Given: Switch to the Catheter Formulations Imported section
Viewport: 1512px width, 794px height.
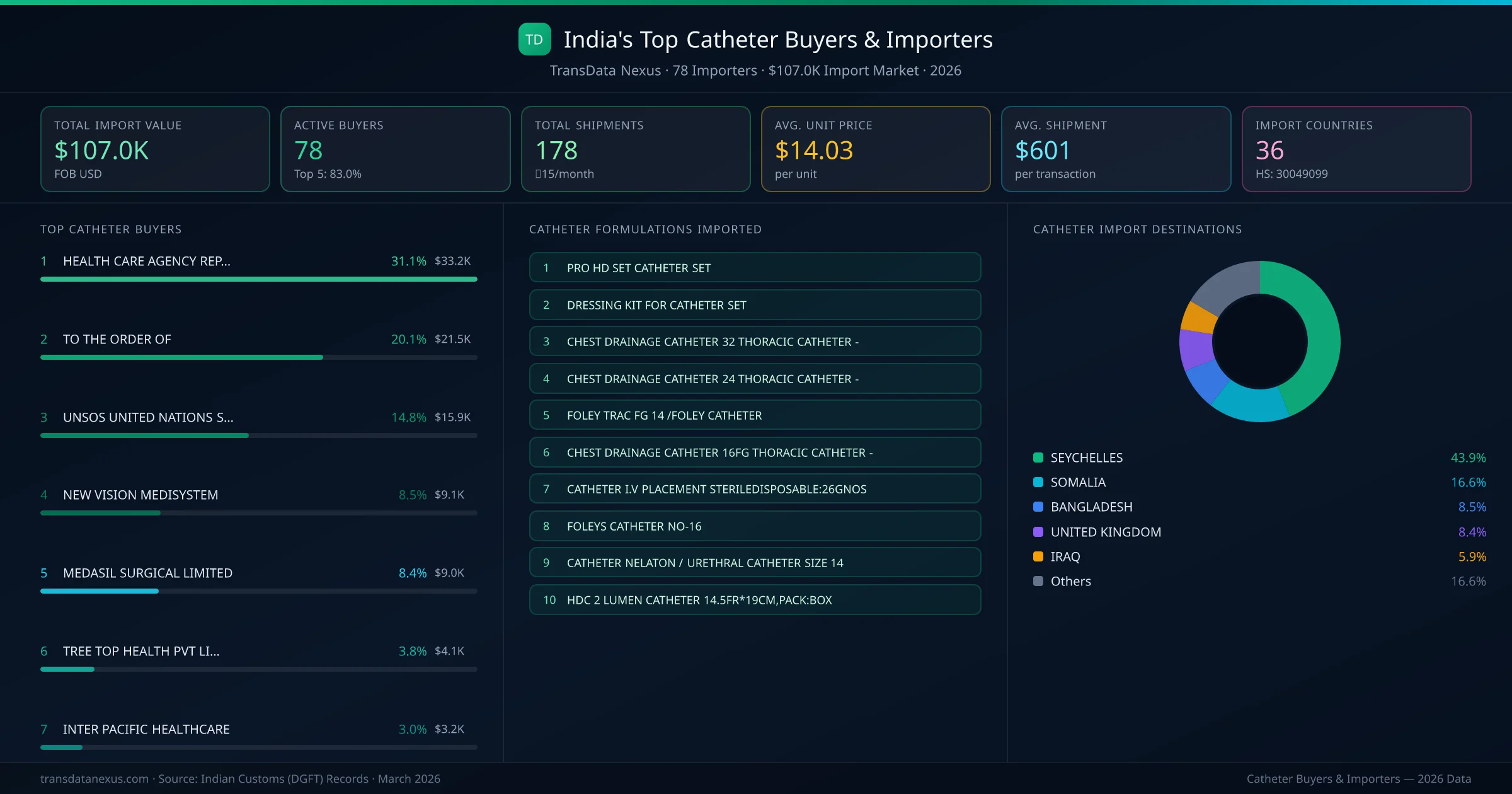Looking at the screenshot, I should (x=646, y=229).
